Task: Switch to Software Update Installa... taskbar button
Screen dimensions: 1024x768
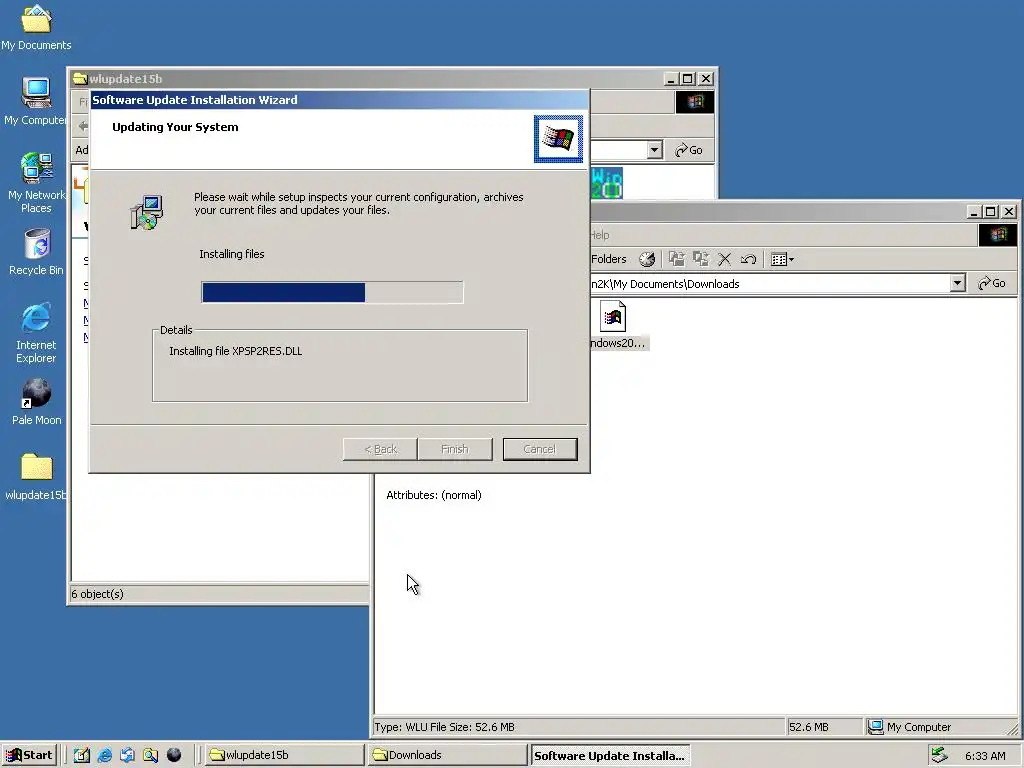Action: tap(609, 756)
